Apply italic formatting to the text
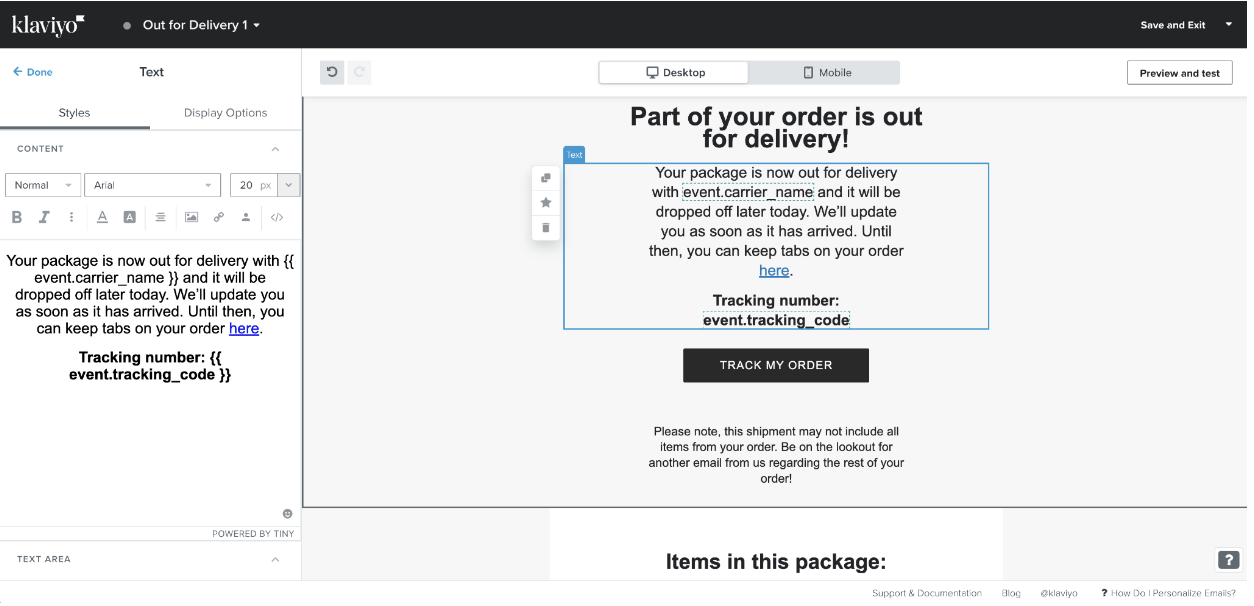The image size is (1254, 606). click(44, 217)
